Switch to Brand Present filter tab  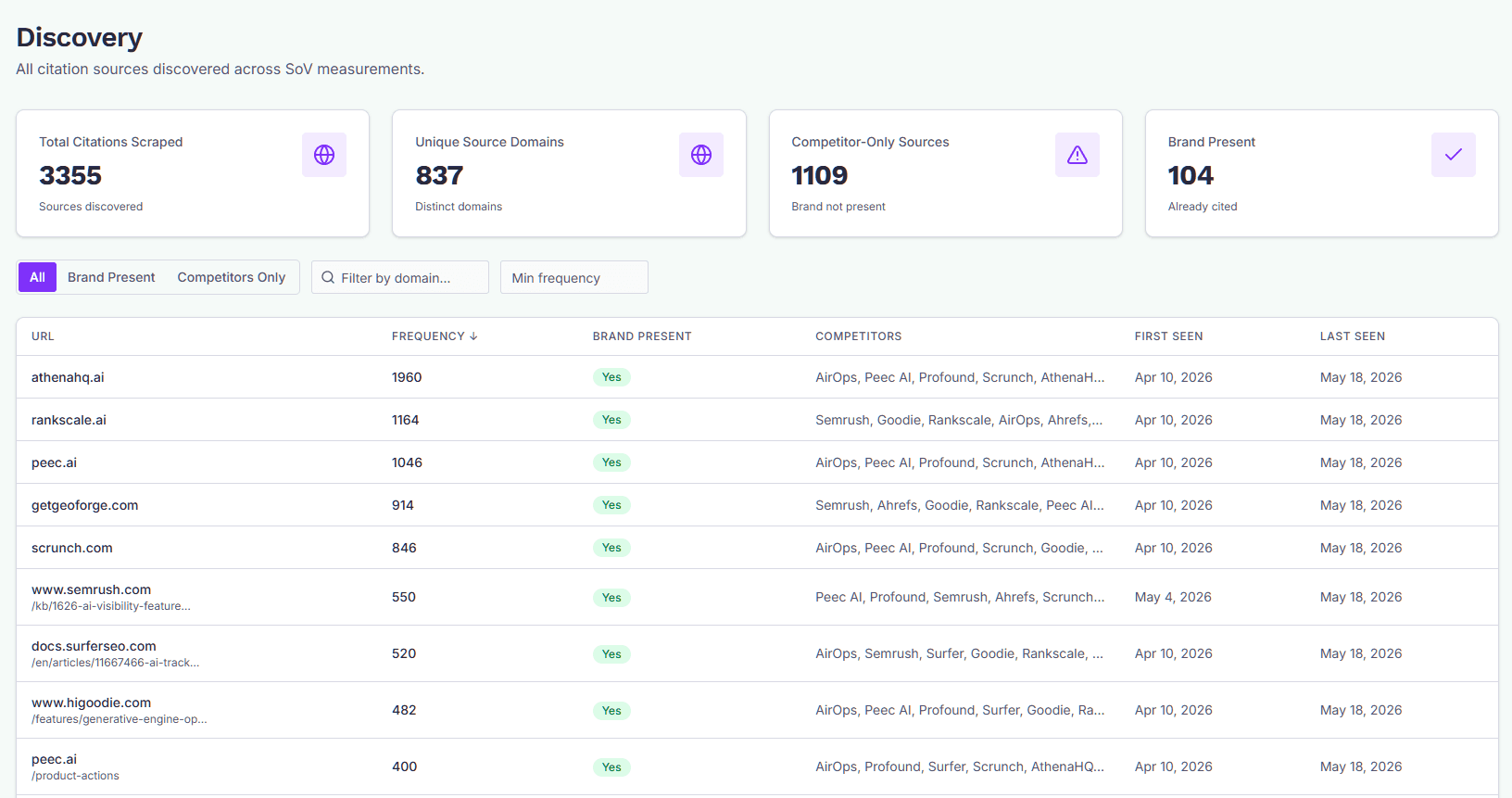click(x=111, y=277)
